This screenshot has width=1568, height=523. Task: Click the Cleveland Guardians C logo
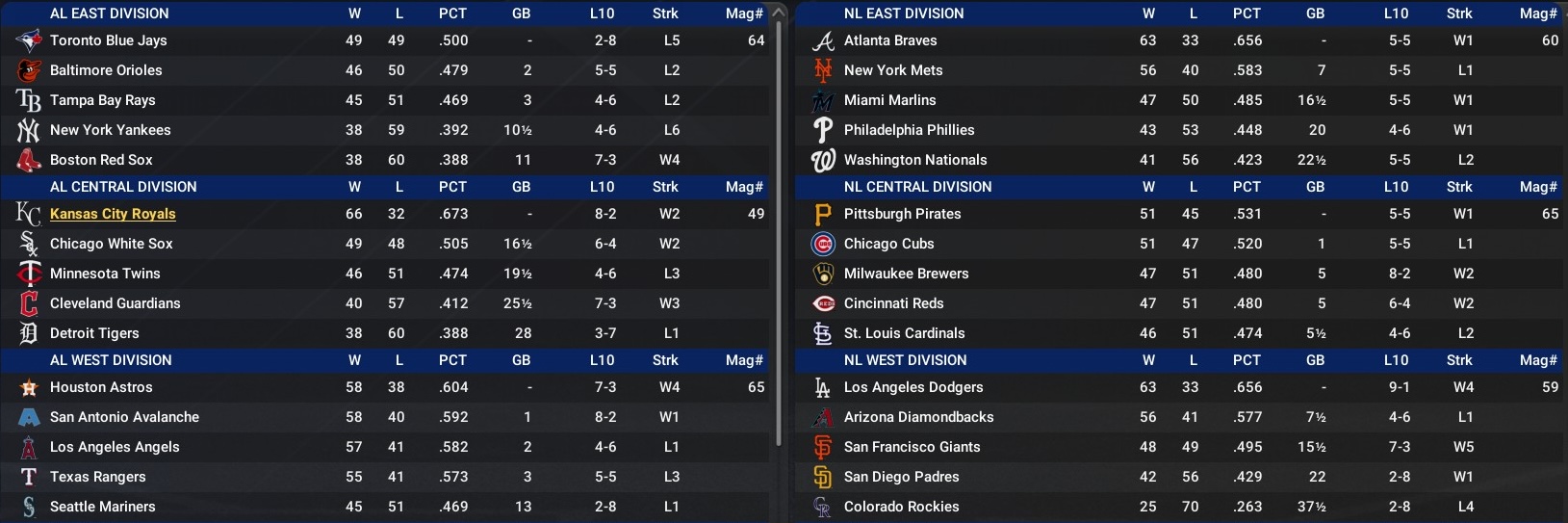click(x=29, y=303)
